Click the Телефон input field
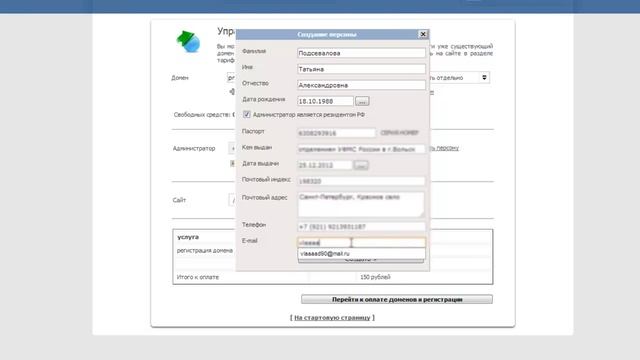Viewport: 640px width, 360px height. pos(361,227)
